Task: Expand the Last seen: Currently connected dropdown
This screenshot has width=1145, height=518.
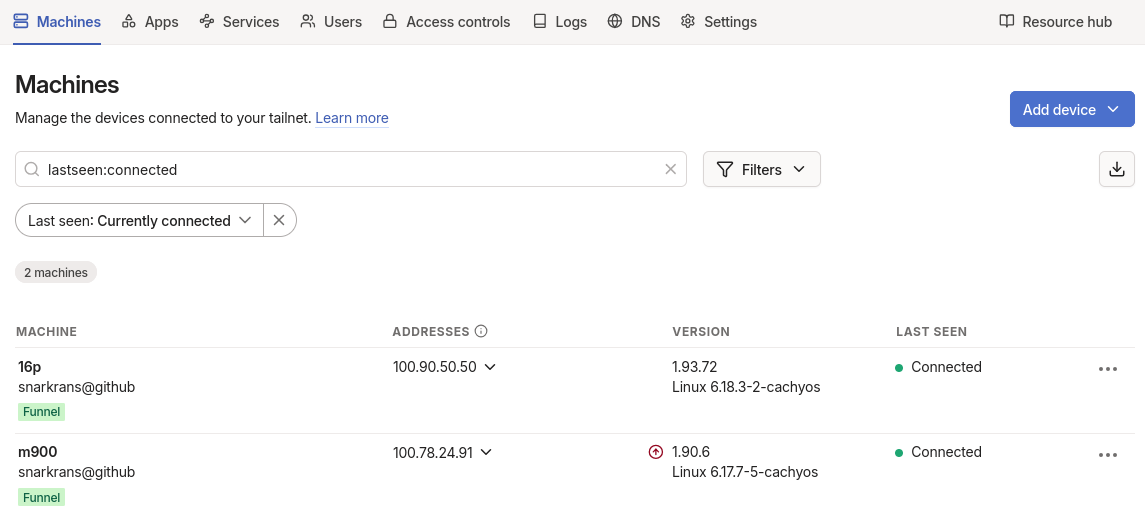Action: click(x=139, y=221)
